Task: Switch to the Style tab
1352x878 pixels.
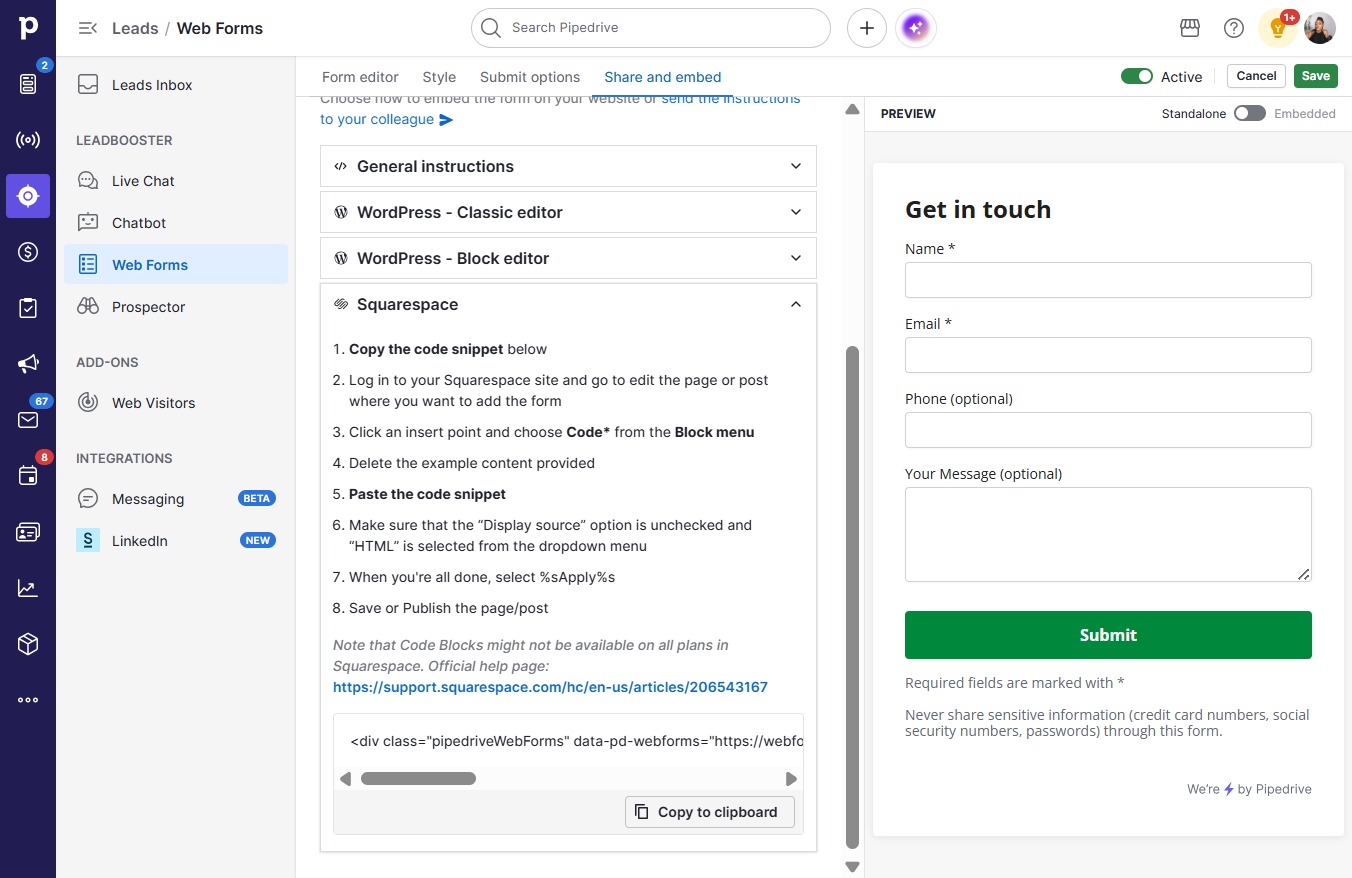Action: point(439,77)
